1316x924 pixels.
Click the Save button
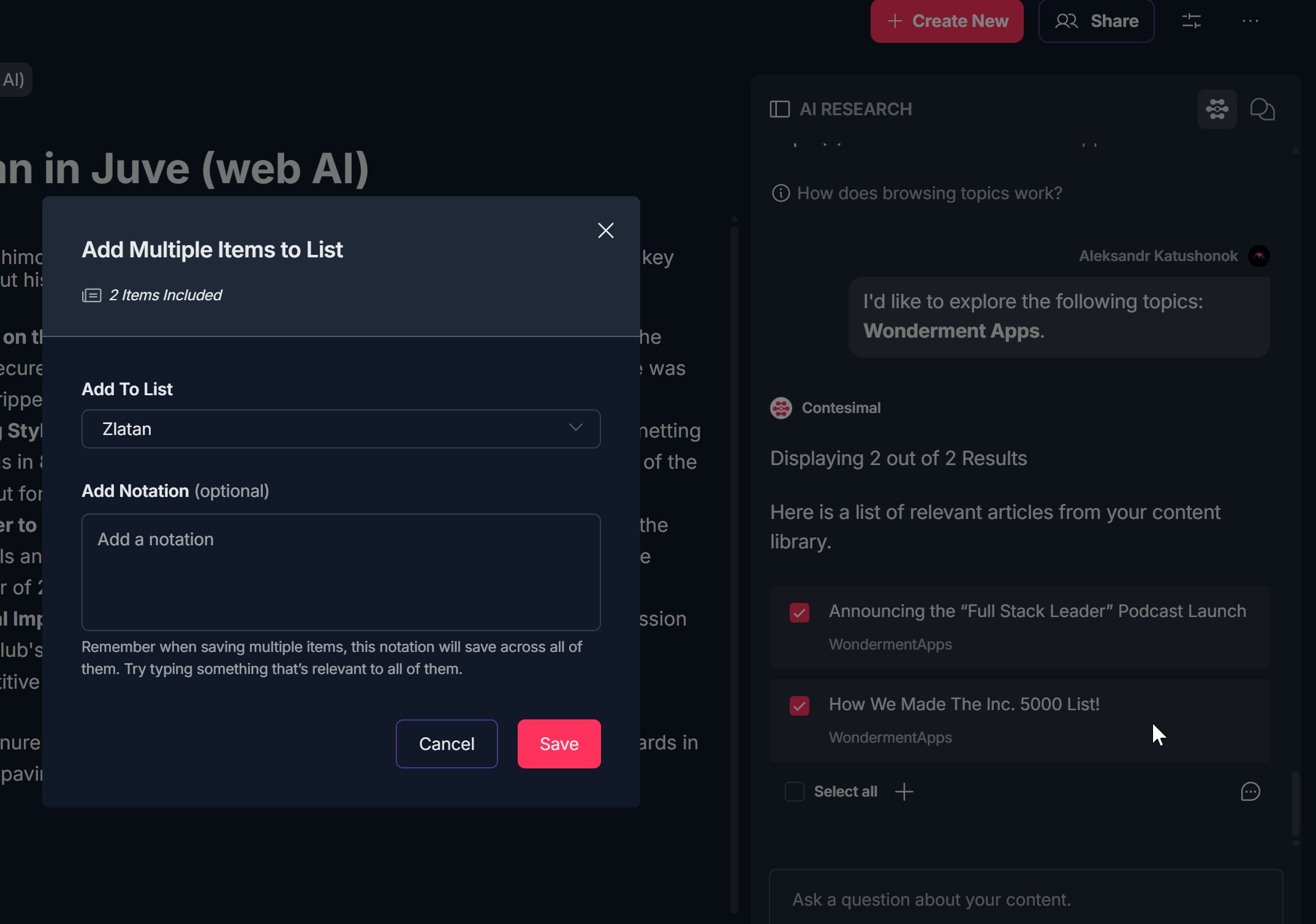point(559,744)
